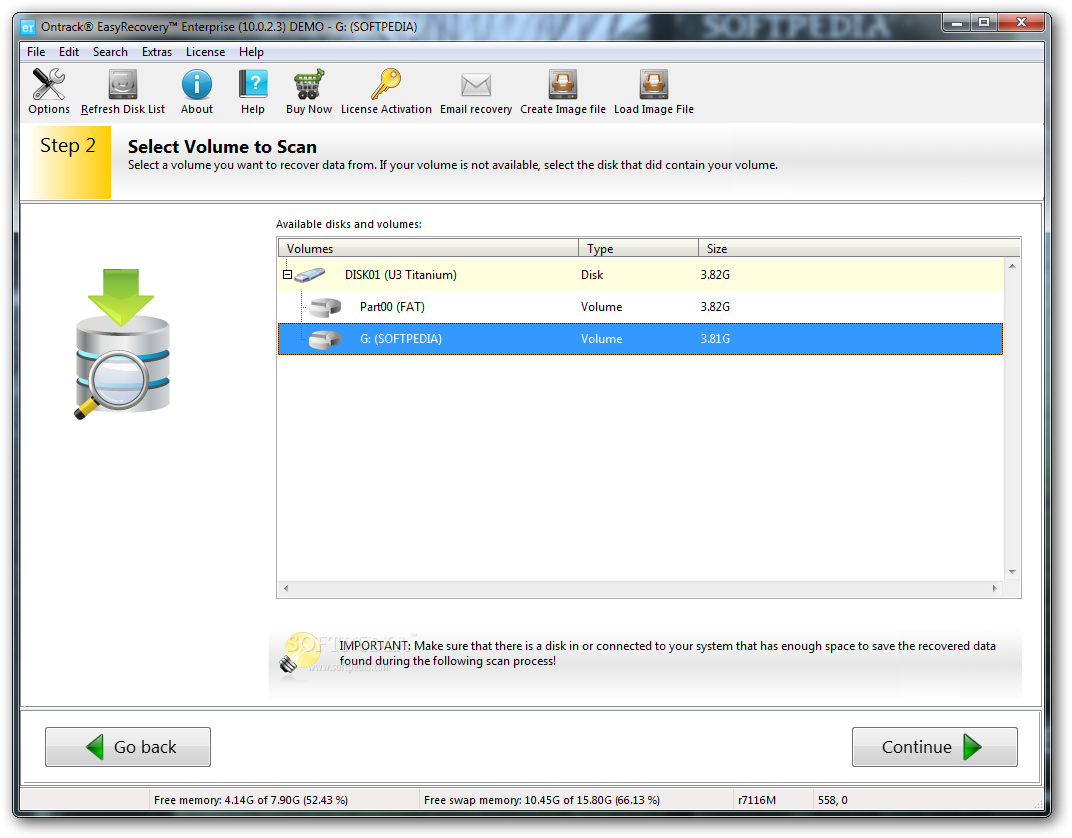Open the Options tool icon
This screenshot has width=1072, height=838.
pyautogui.click(x=49, y=85)
